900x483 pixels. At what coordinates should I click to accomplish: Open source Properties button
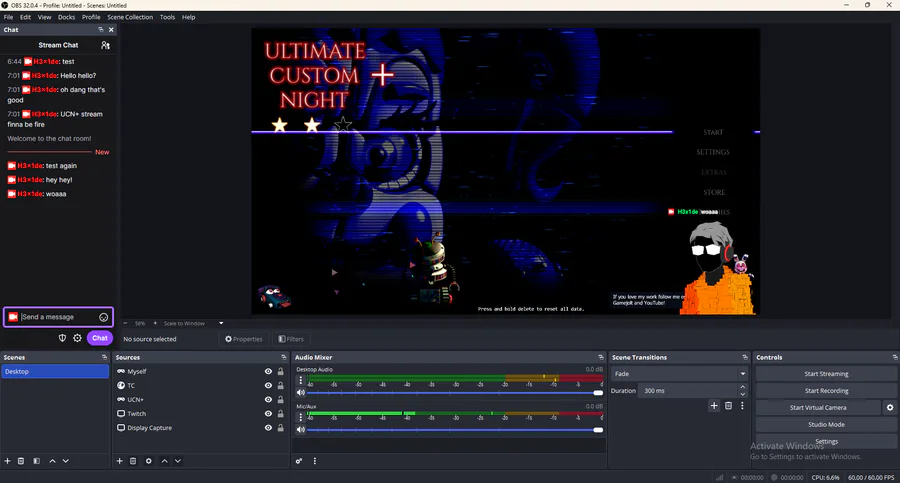244,339
